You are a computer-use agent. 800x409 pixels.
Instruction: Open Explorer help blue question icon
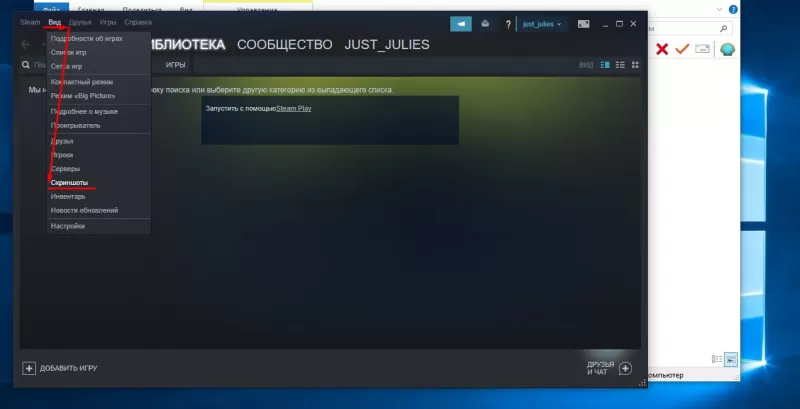coord(733,9)
